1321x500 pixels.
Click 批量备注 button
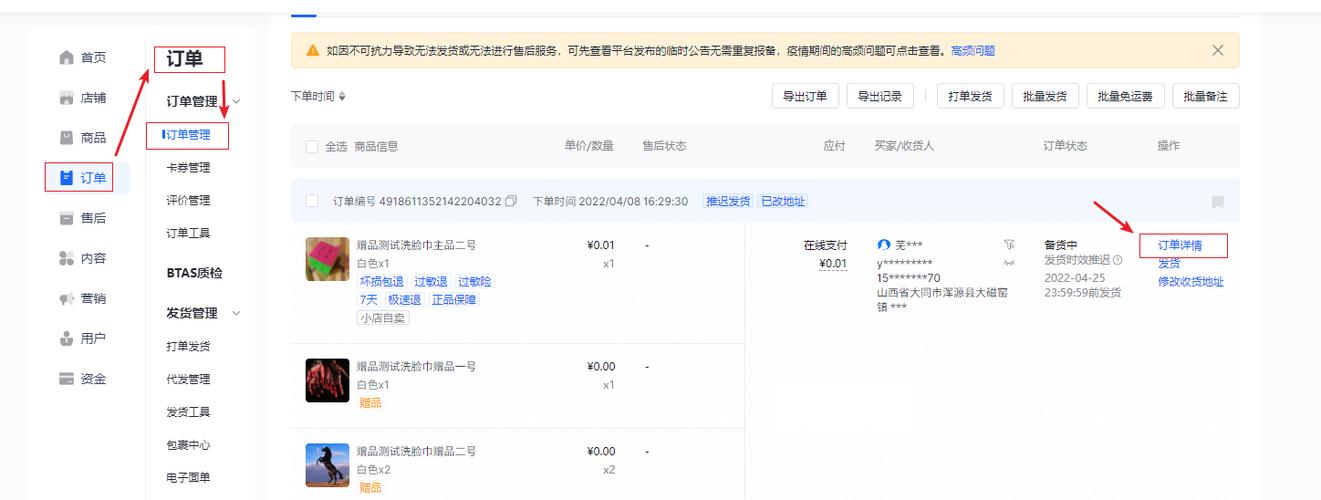(x=1205, y=96)
